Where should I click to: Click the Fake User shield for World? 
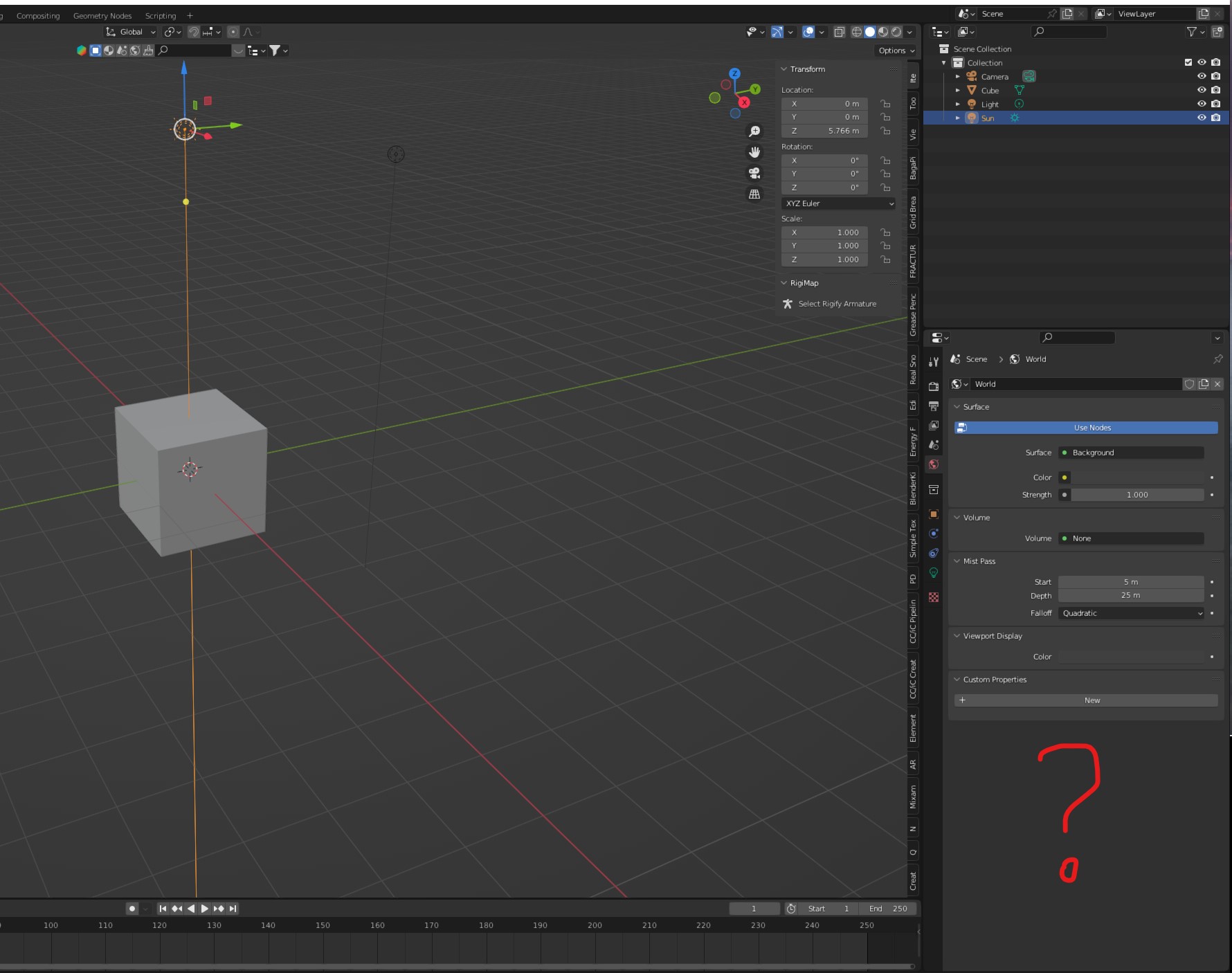coord(1190,384)
